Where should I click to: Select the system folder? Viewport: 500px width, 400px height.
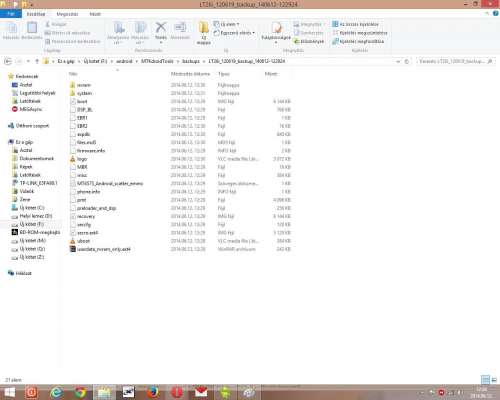[x=81, y=93]
